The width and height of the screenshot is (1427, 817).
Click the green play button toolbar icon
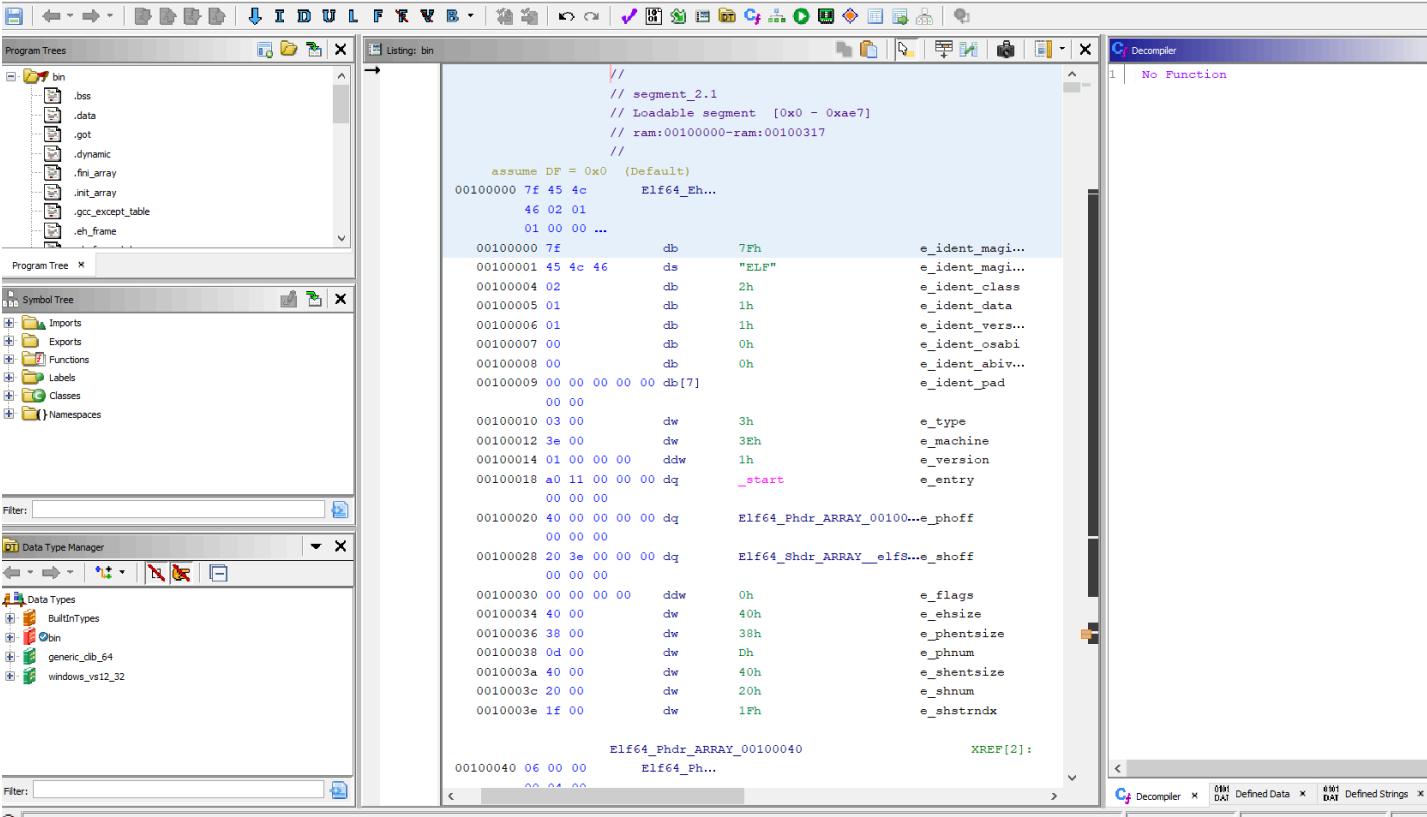pos(801,16)
